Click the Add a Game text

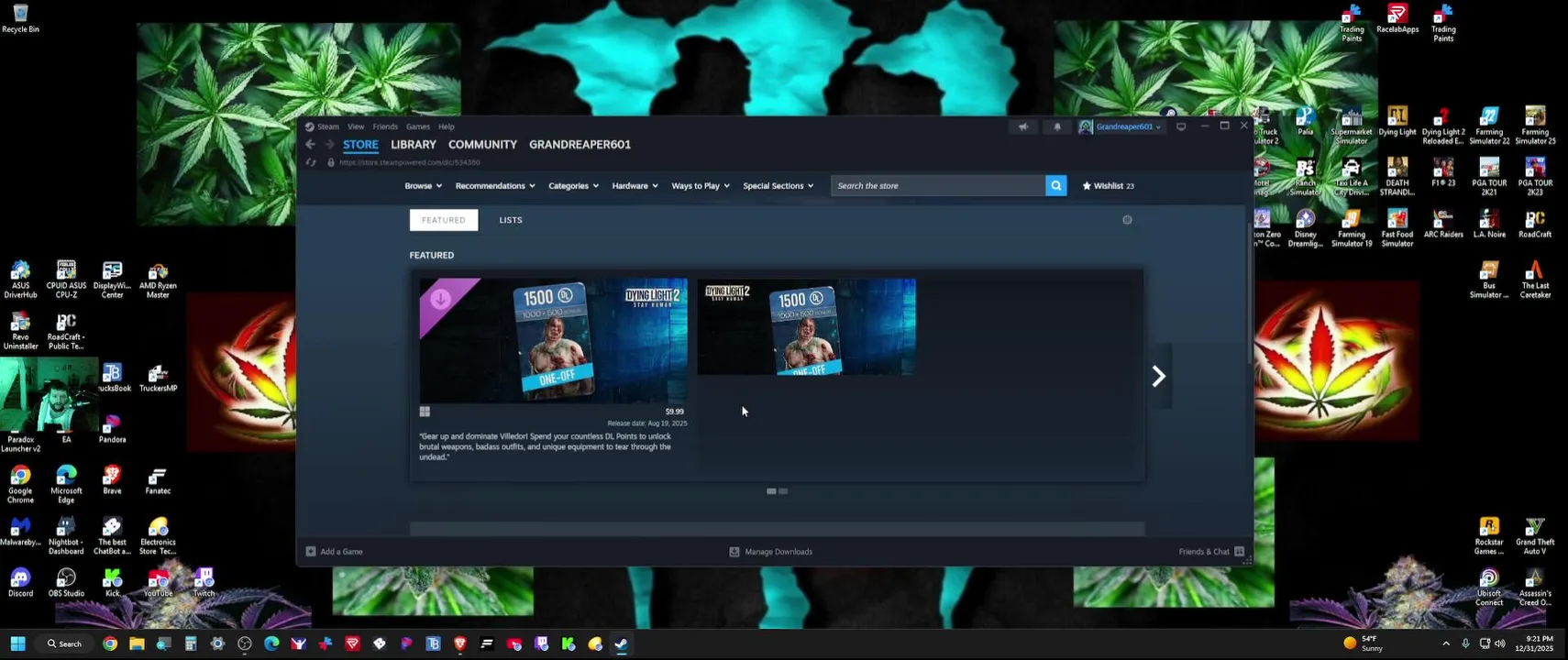click(341, 552)
